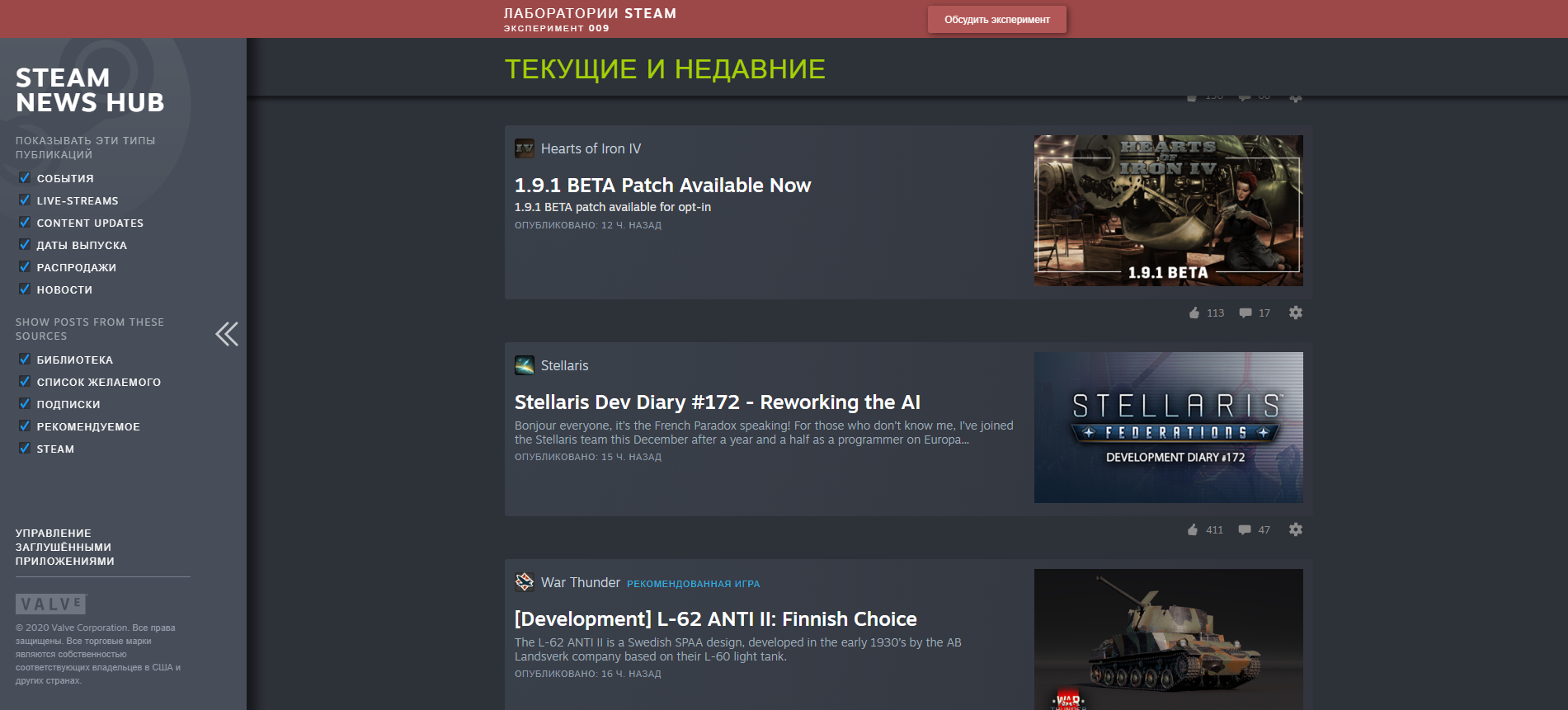
Task: Open L-62 ANTI II Finnish Choice article
Action: [716, 619]
